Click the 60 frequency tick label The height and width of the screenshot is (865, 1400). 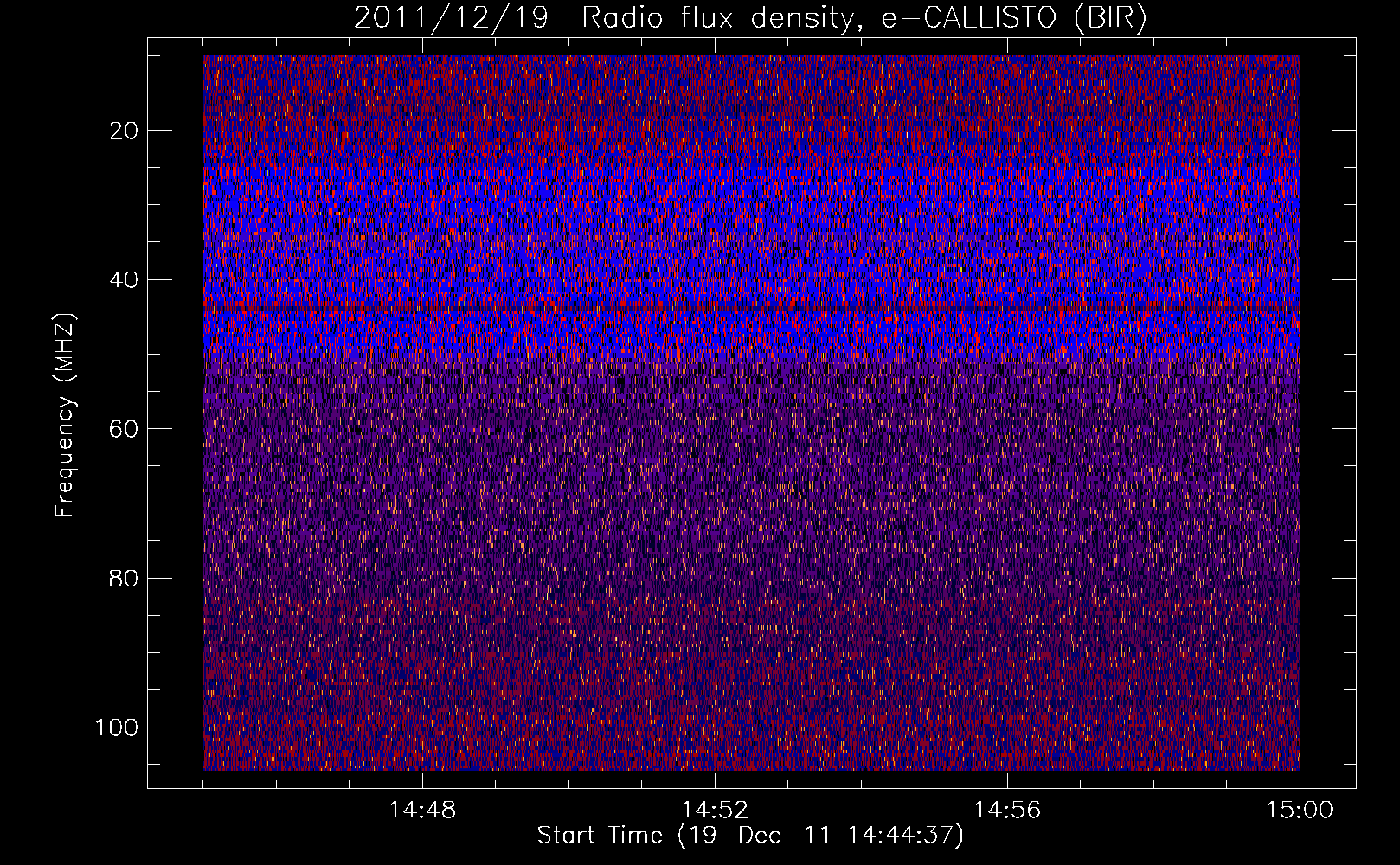pyautogui.click(x=125, y=429)
